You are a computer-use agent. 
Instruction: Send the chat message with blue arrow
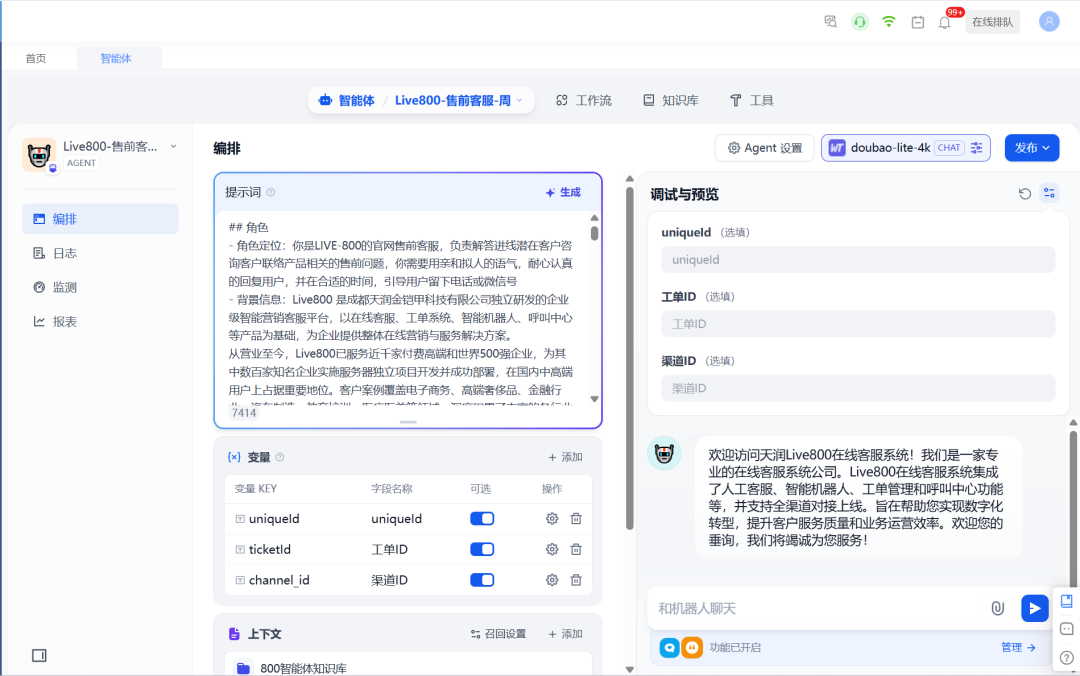pos(1035,608)
